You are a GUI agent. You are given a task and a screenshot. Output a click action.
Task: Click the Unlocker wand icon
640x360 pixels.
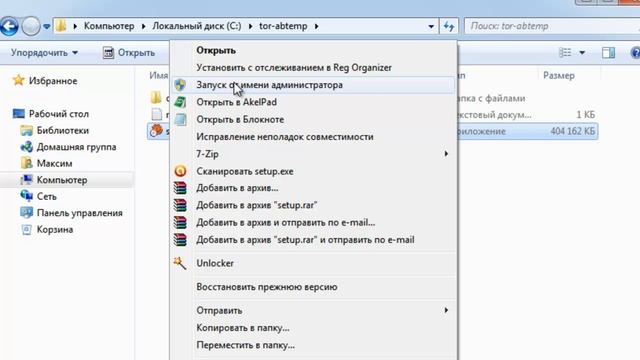(180, 263)
